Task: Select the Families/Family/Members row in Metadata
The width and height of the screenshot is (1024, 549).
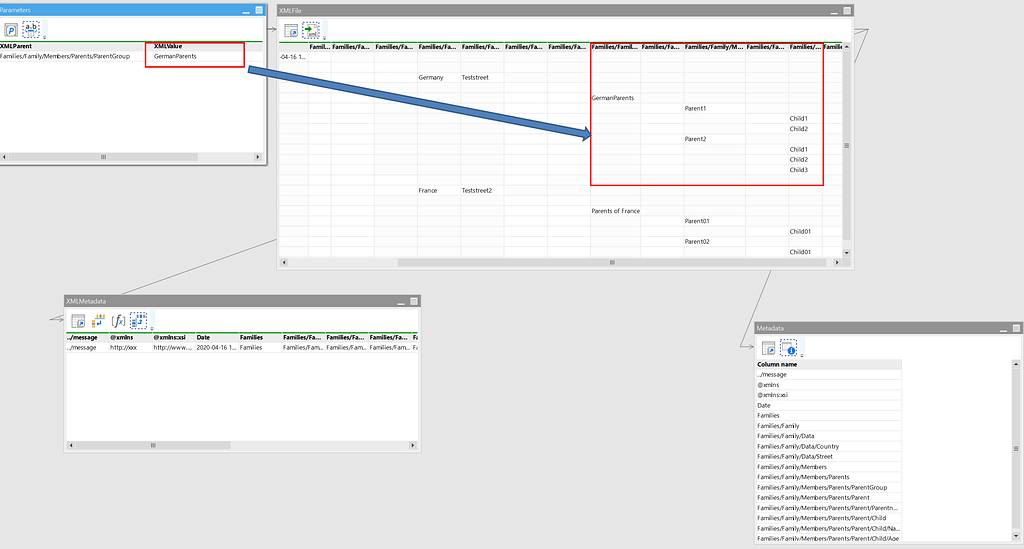Action: (x=829, y=467)
